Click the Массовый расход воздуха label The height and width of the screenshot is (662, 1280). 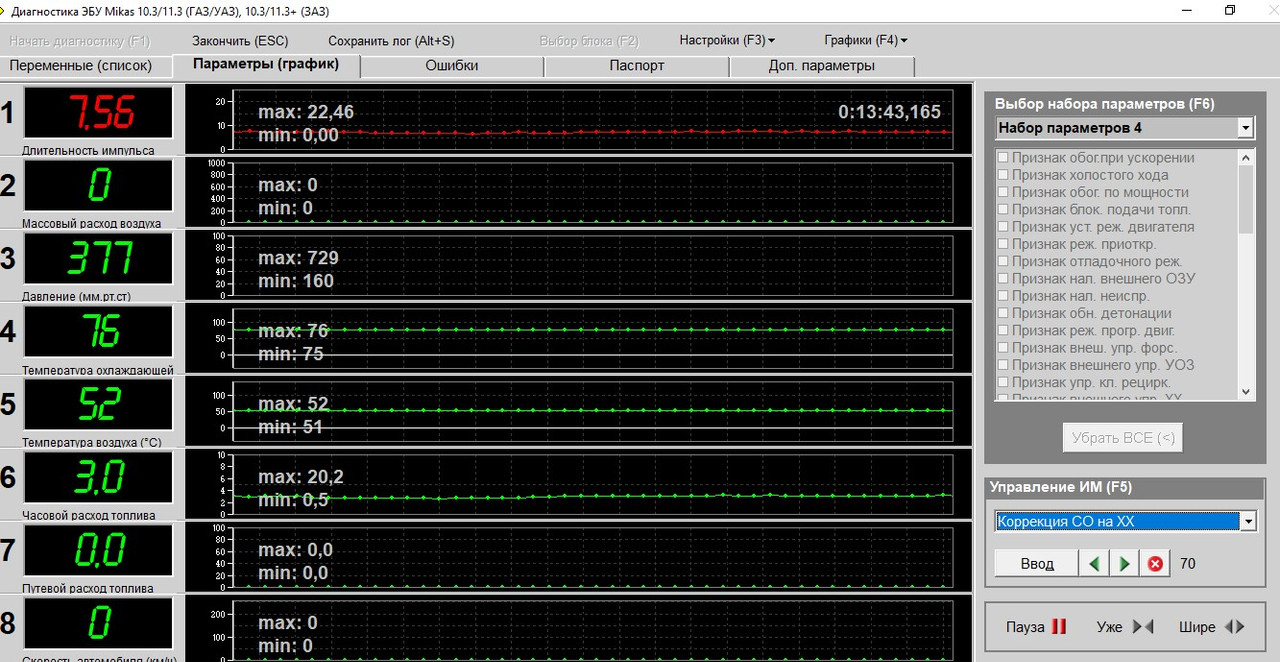click(x=91, y=223)
